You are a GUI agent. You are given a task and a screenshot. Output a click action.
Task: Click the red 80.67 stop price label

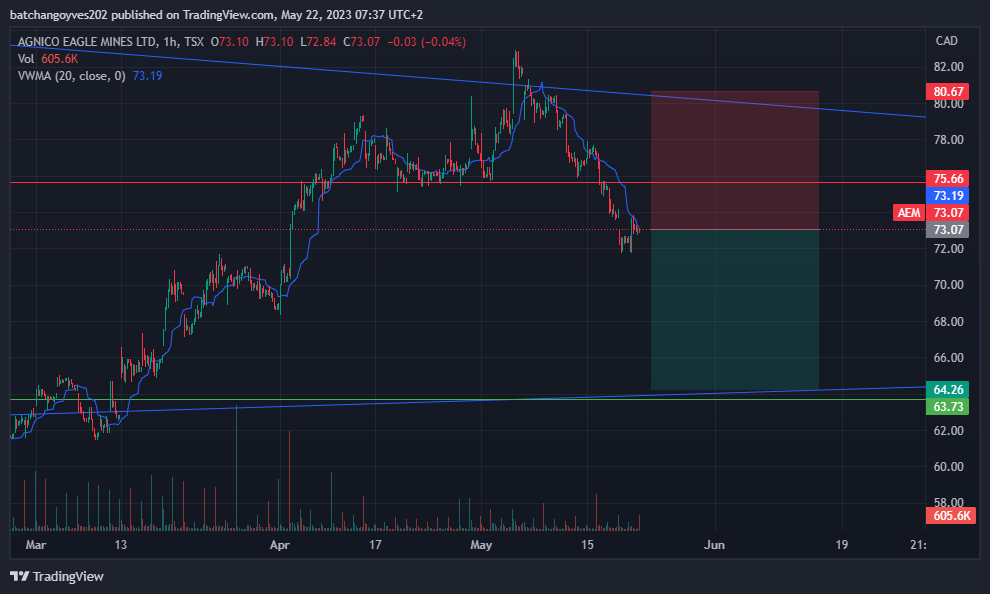click(947, 92)
